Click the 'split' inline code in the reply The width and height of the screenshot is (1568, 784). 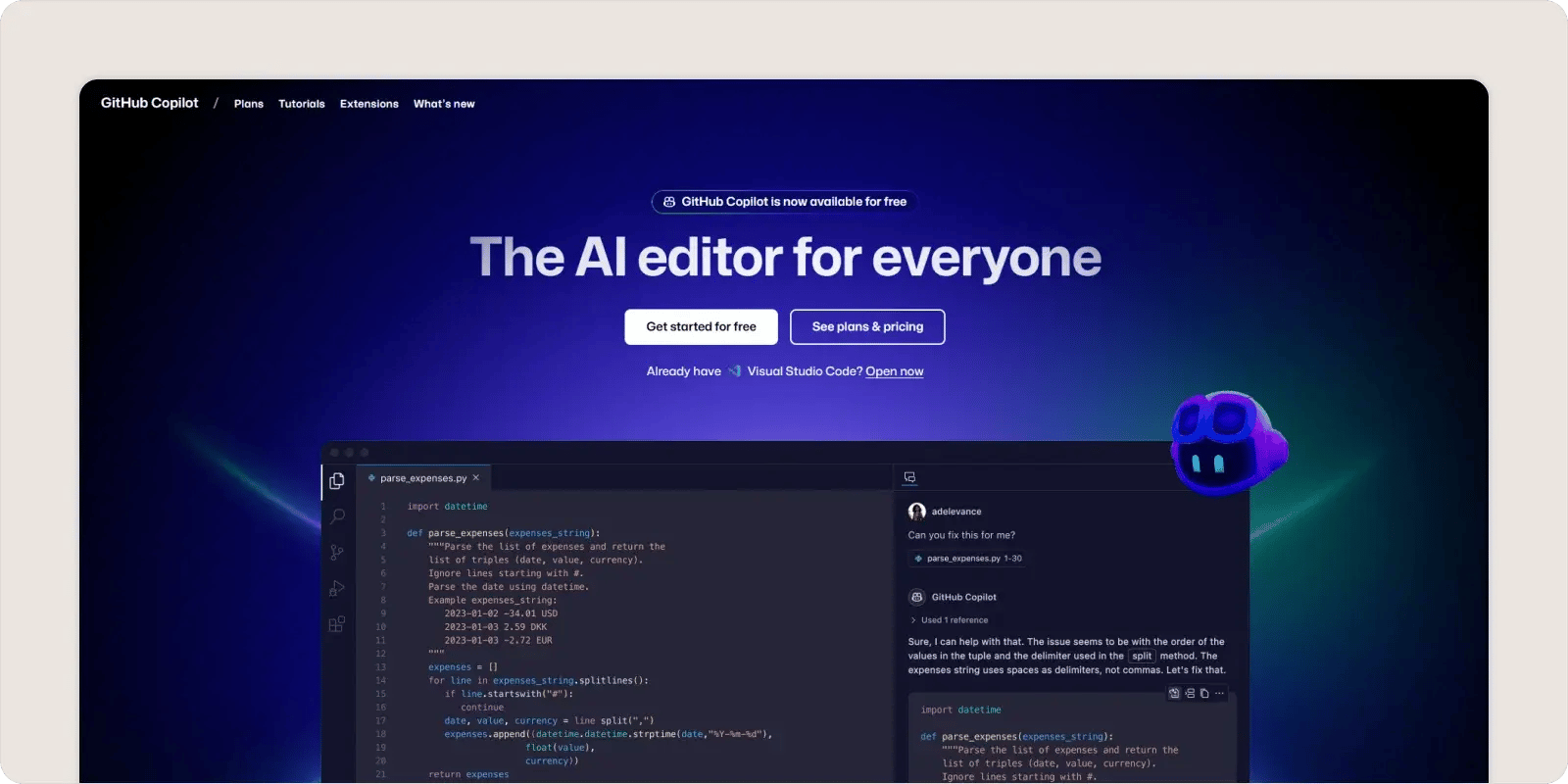point(1142,657)
